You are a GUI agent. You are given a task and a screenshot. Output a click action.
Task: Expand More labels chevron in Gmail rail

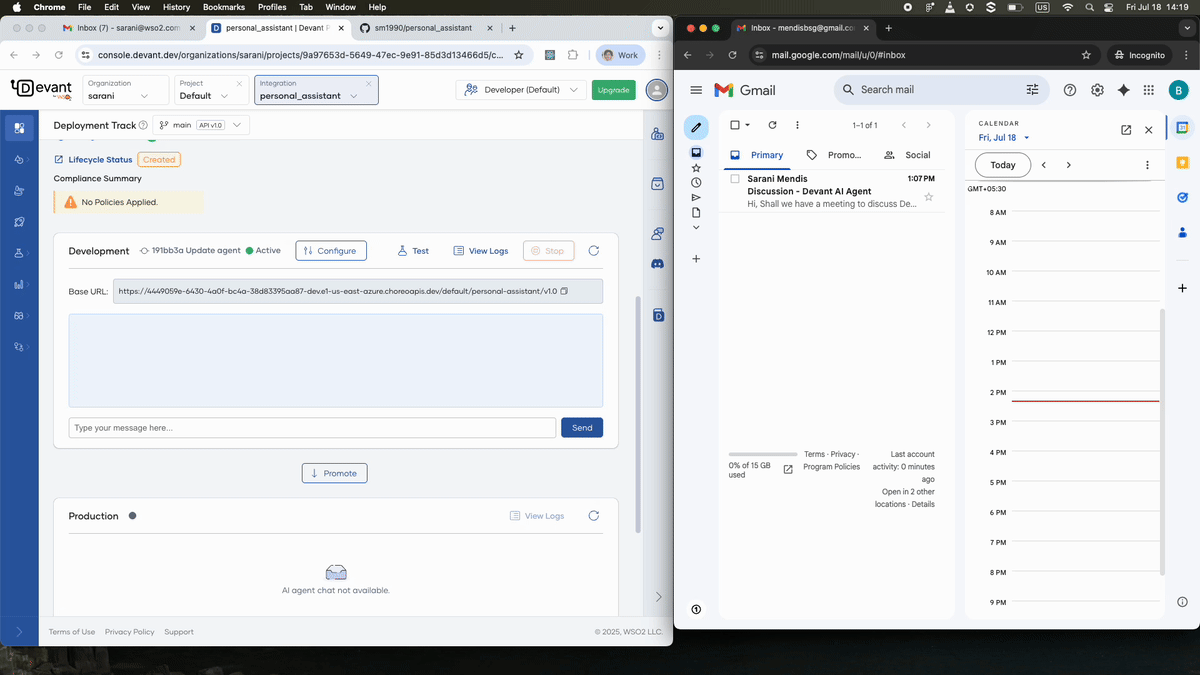pos(696,228)
